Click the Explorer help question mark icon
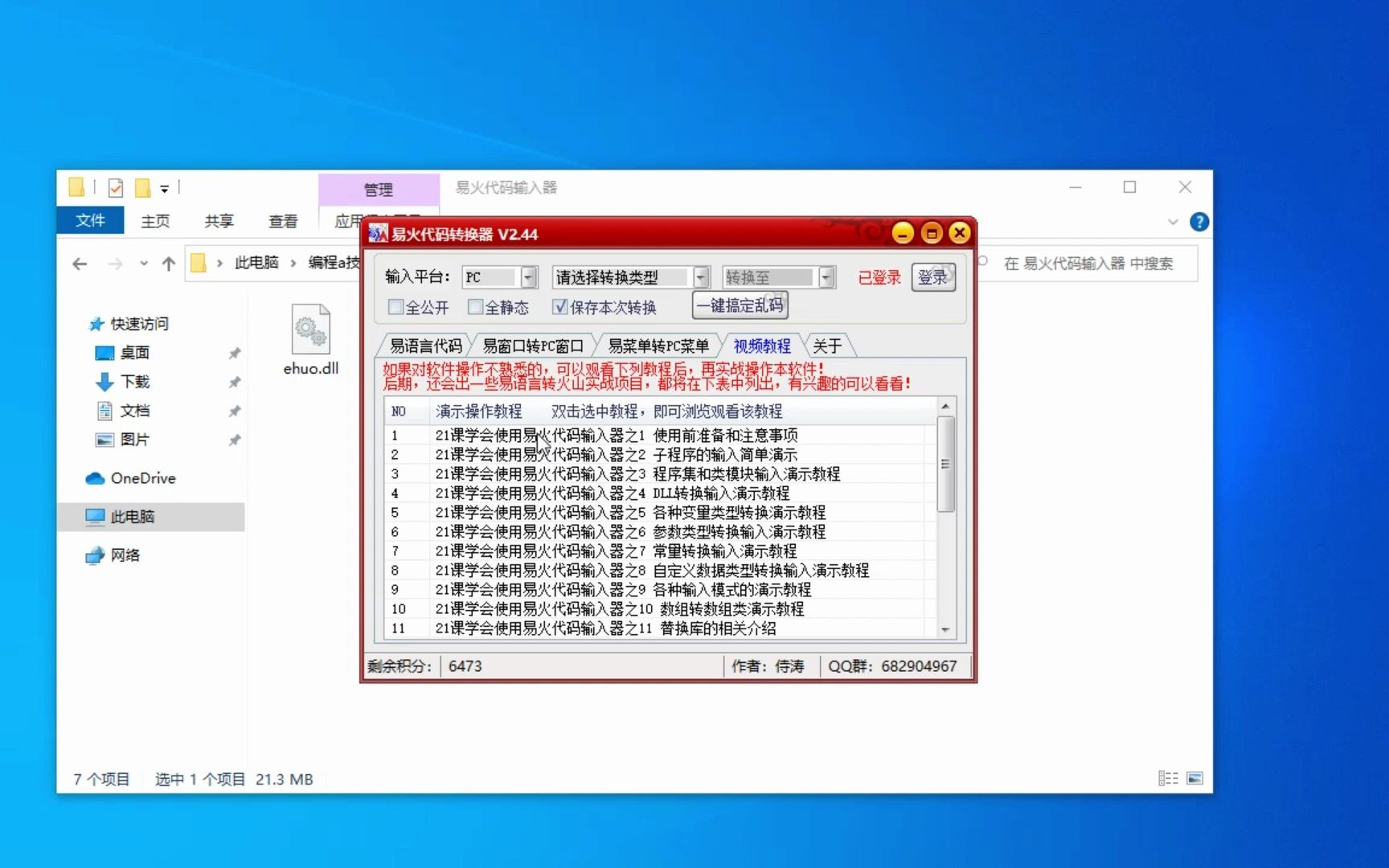1389x868 pixels. pyautogui.click(x=1198, y=222)
